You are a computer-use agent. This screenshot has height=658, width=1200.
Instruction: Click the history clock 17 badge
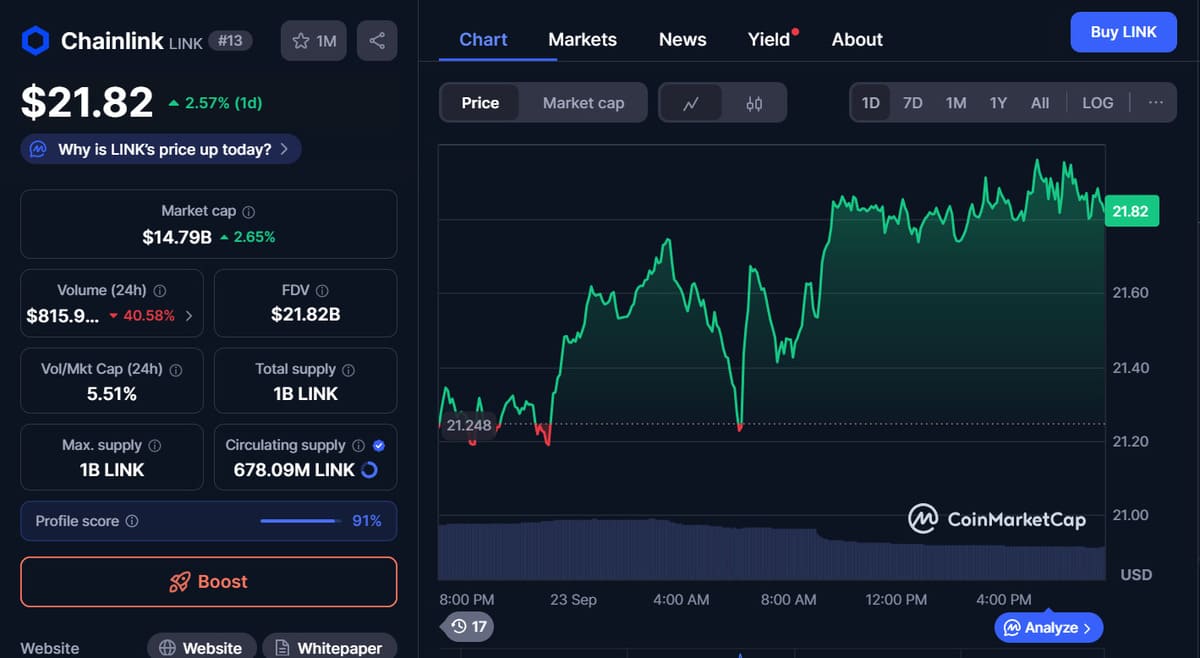pyautogui.click(x=466, y=627)
